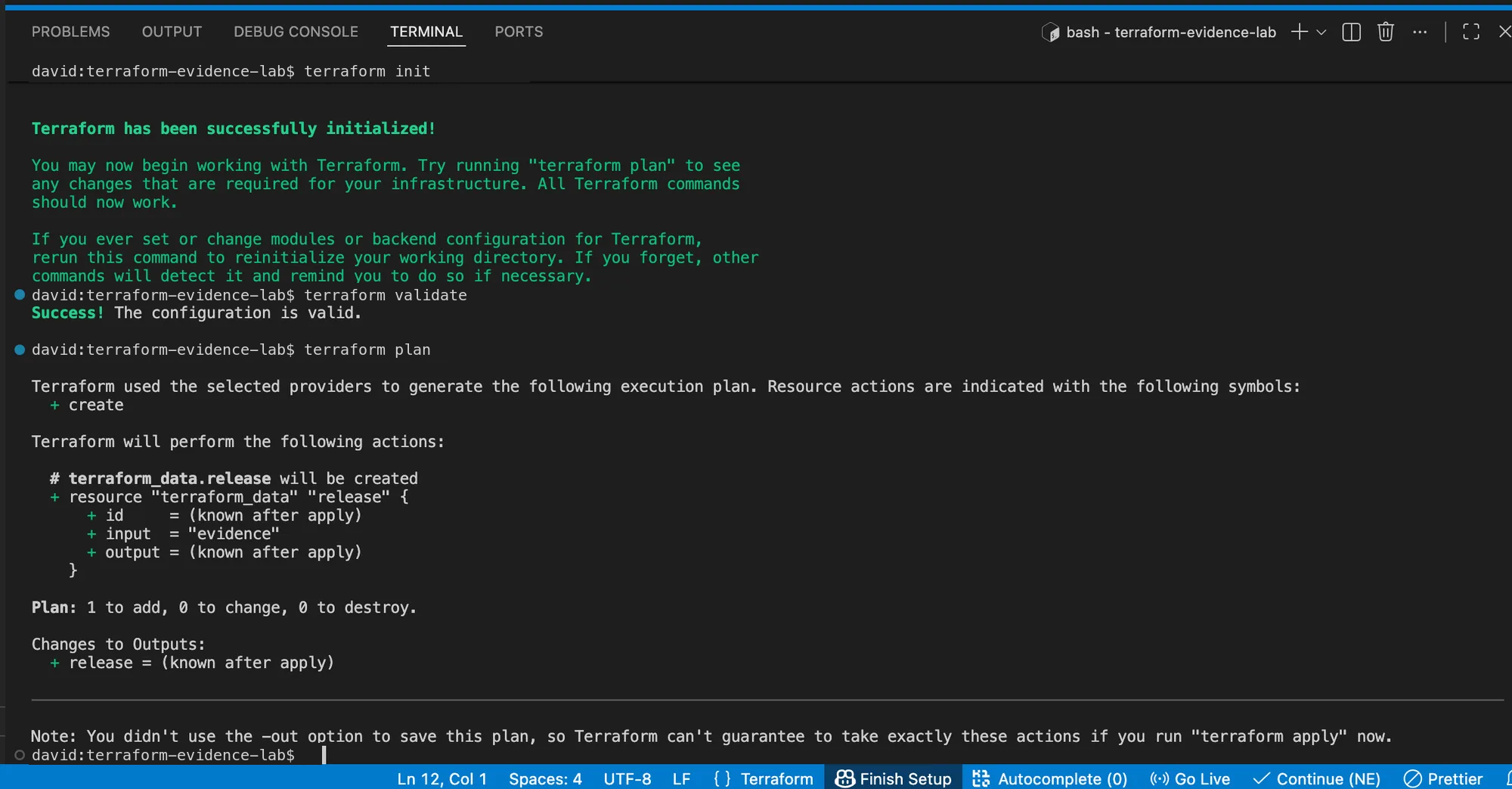This screenshot has height=789, width=1512.
Task: Open the PROBLEMS panel tab
Action: (x=70, y=32)
